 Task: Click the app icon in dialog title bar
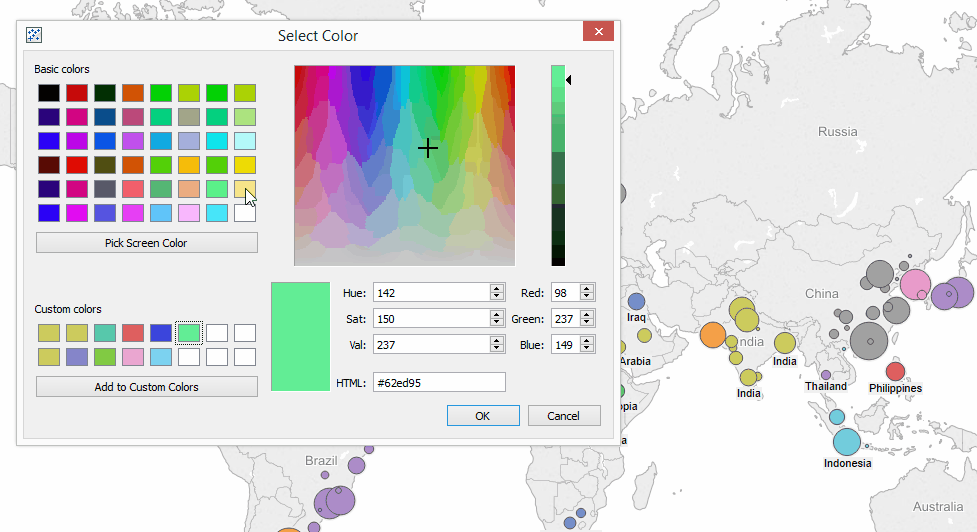coord(34,35)
